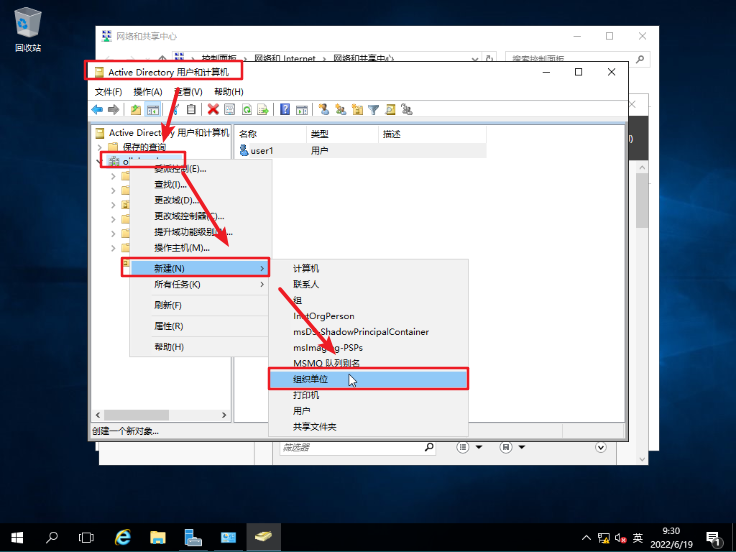
Task: Open the 操作(A) menu
Action: pos(148,92)
